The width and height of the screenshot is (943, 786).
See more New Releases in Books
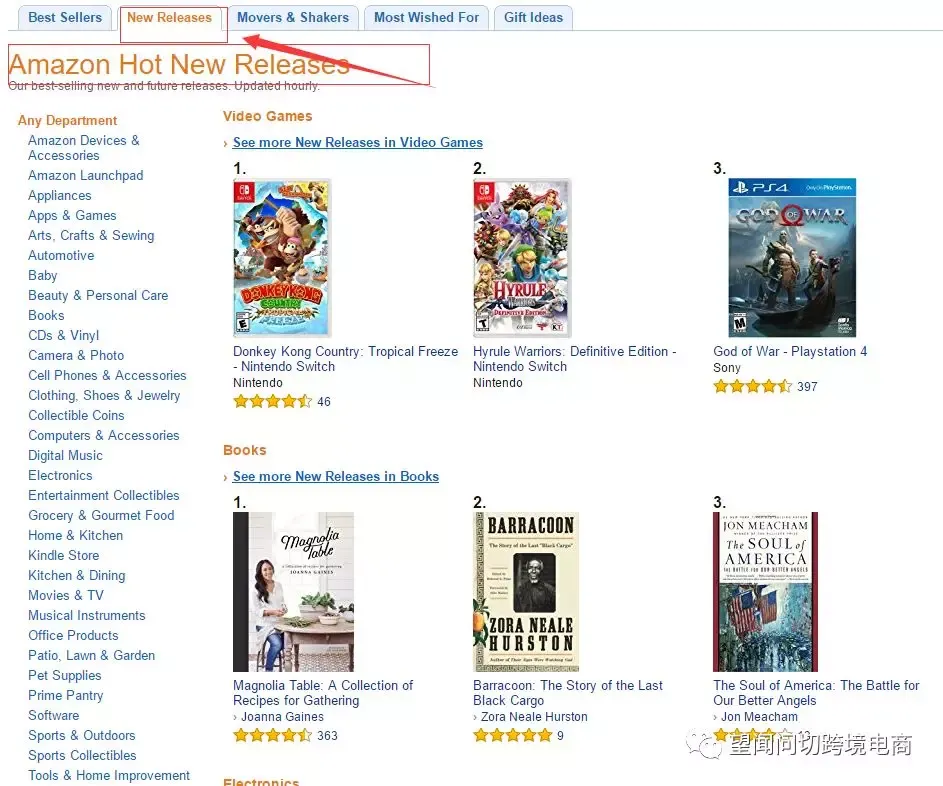(336, 476)
